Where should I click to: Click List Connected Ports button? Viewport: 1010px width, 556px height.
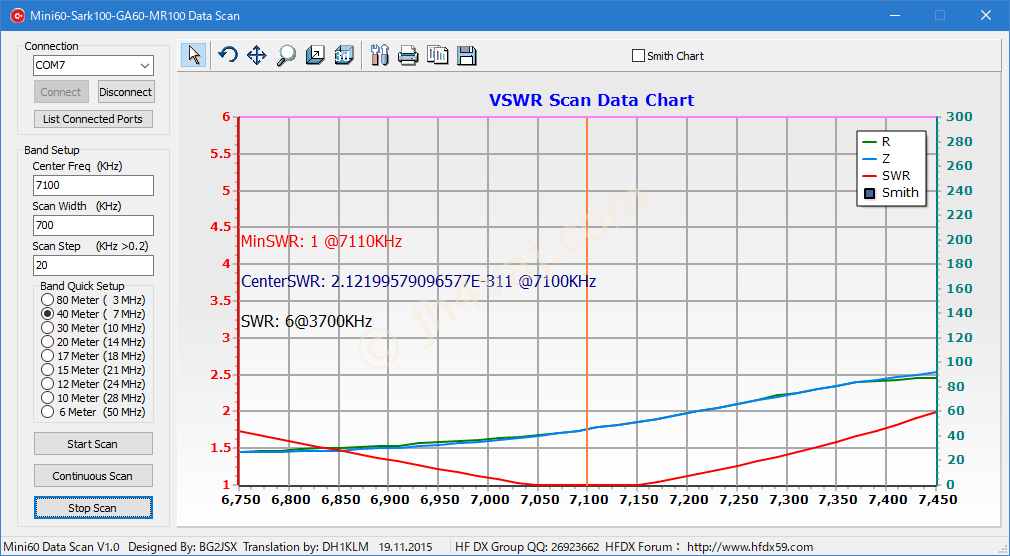point(93,119)
